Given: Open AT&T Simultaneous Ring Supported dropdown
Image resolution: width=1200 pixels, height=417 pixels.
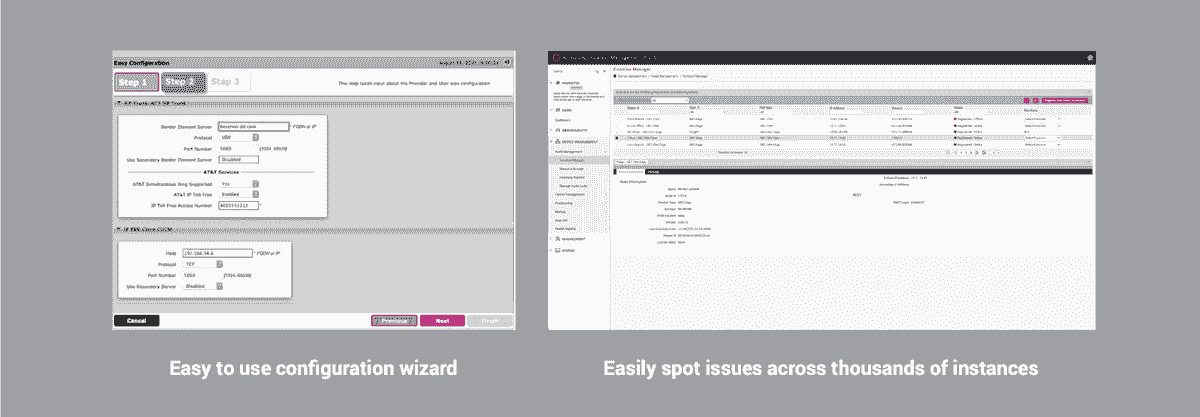Looking at the screenshot, I should click(x=238, y=184).
